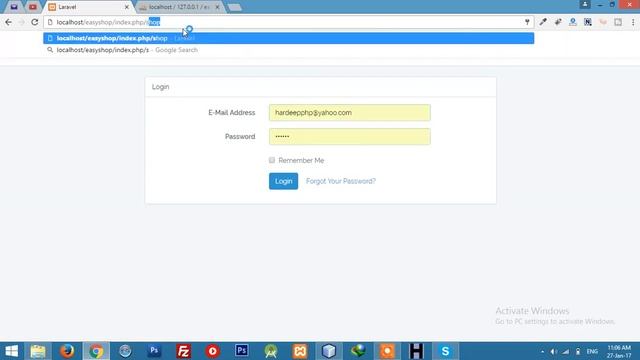
Task: Show hidden system tray icons arrow
Action: point(542,351)
